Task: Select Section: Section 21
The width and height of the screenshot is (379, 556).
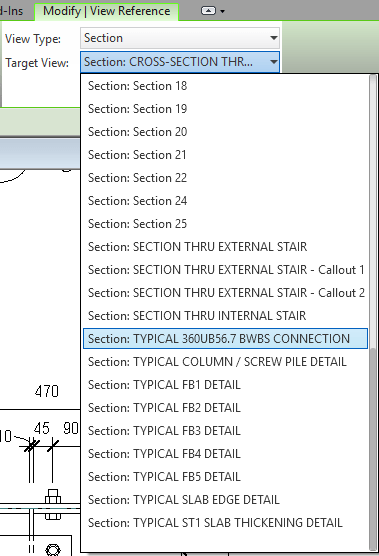Action: (225, 155)
